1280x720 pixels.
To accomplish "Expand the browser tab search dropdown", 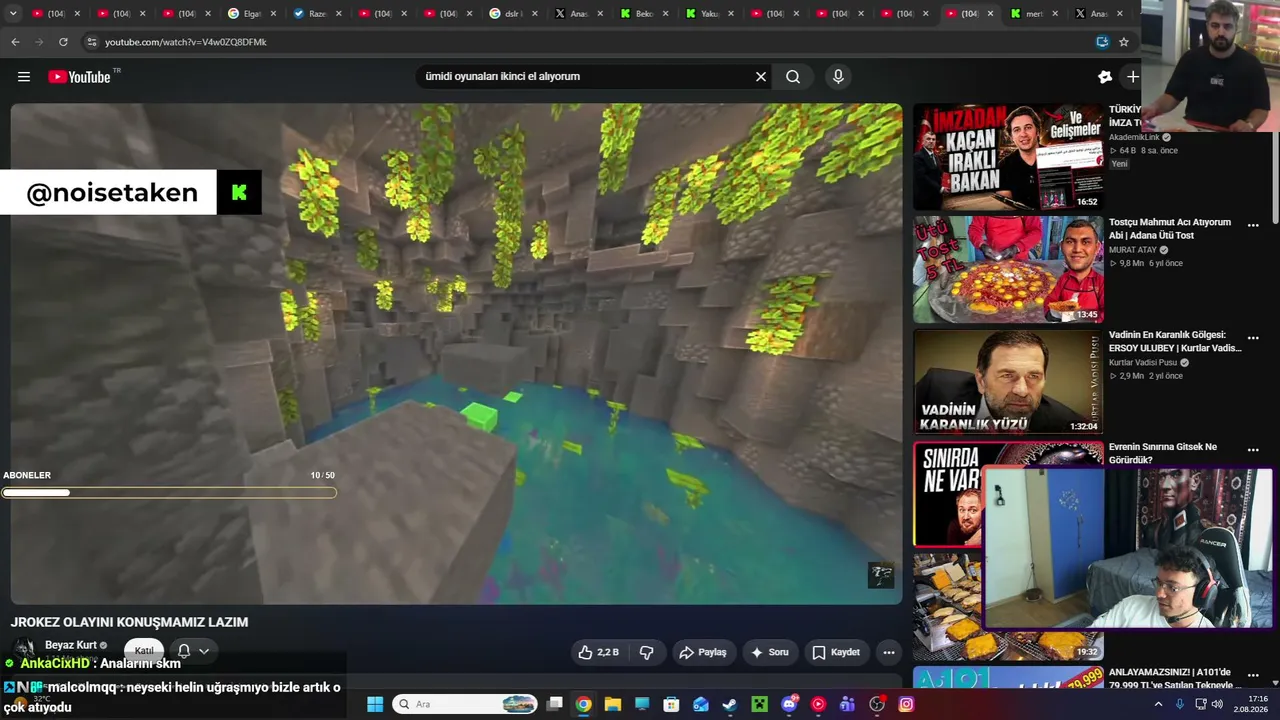I will pos(14,14).
